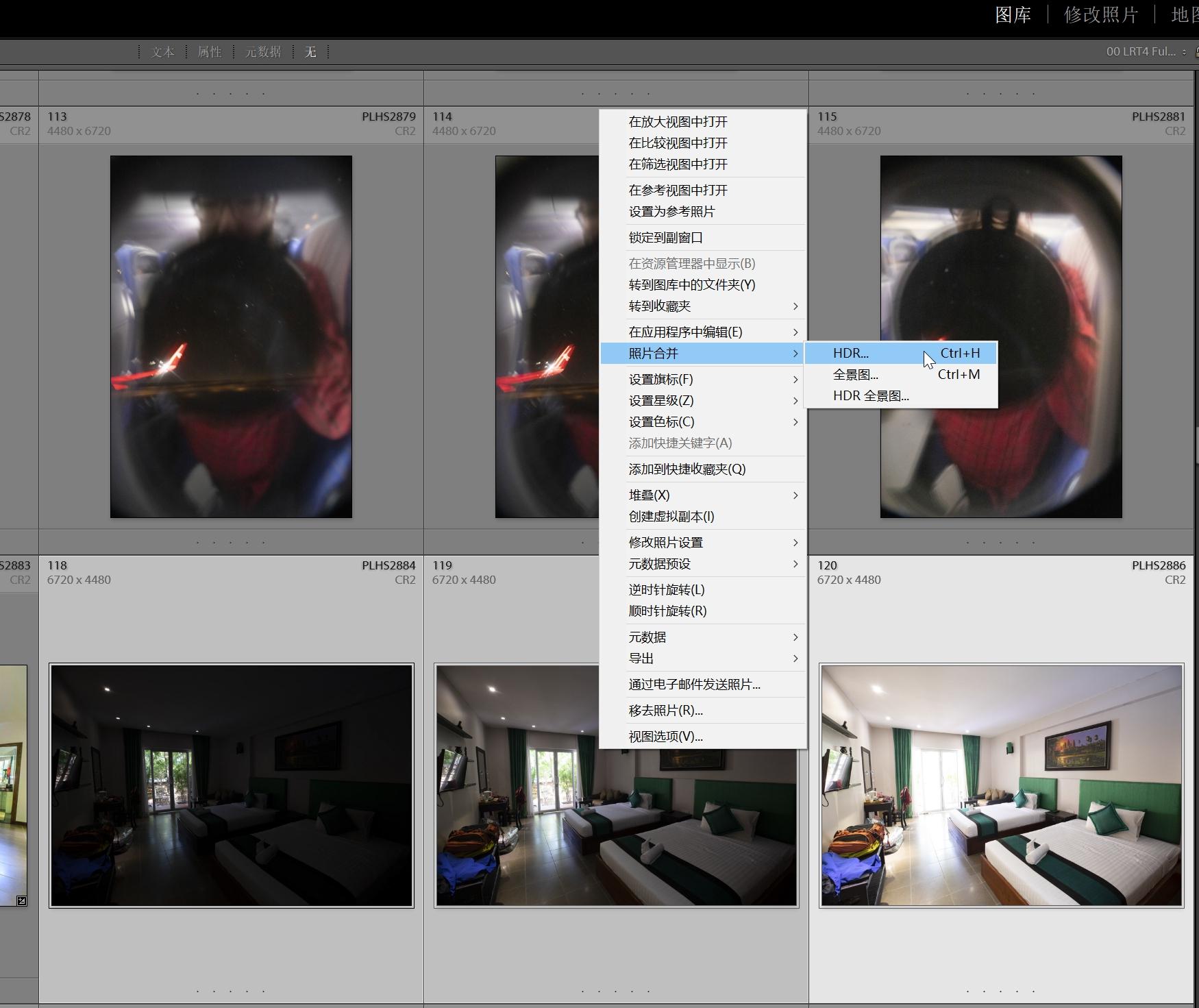This screenshot has width=1199, height=1008.
Task: Click 在参考视图中打开 menu item
Action: pos(703,190)
